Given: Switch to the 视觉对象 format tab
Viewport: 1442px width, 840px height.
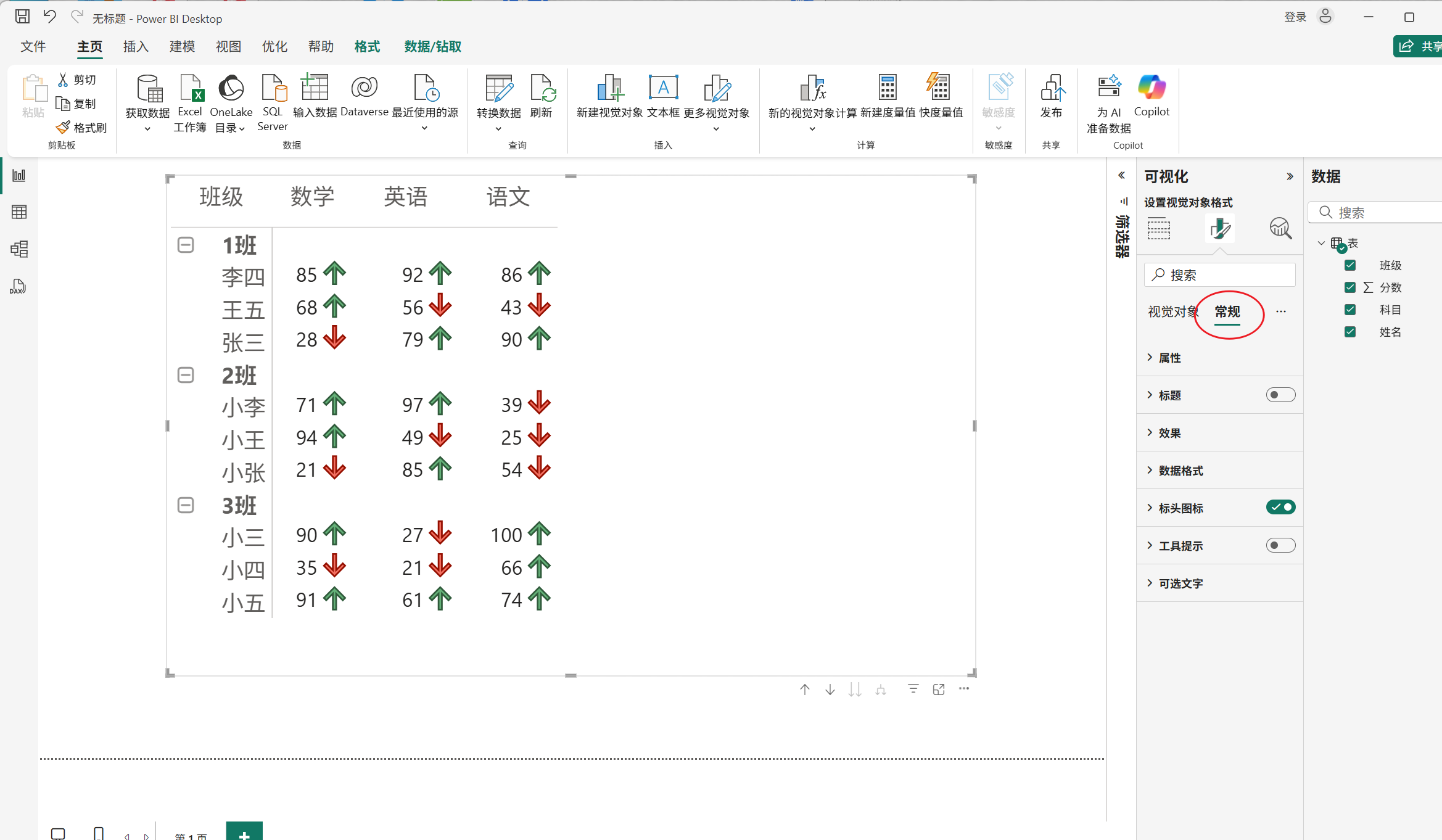Looking at the screenshot, I should coord(1171,312).
